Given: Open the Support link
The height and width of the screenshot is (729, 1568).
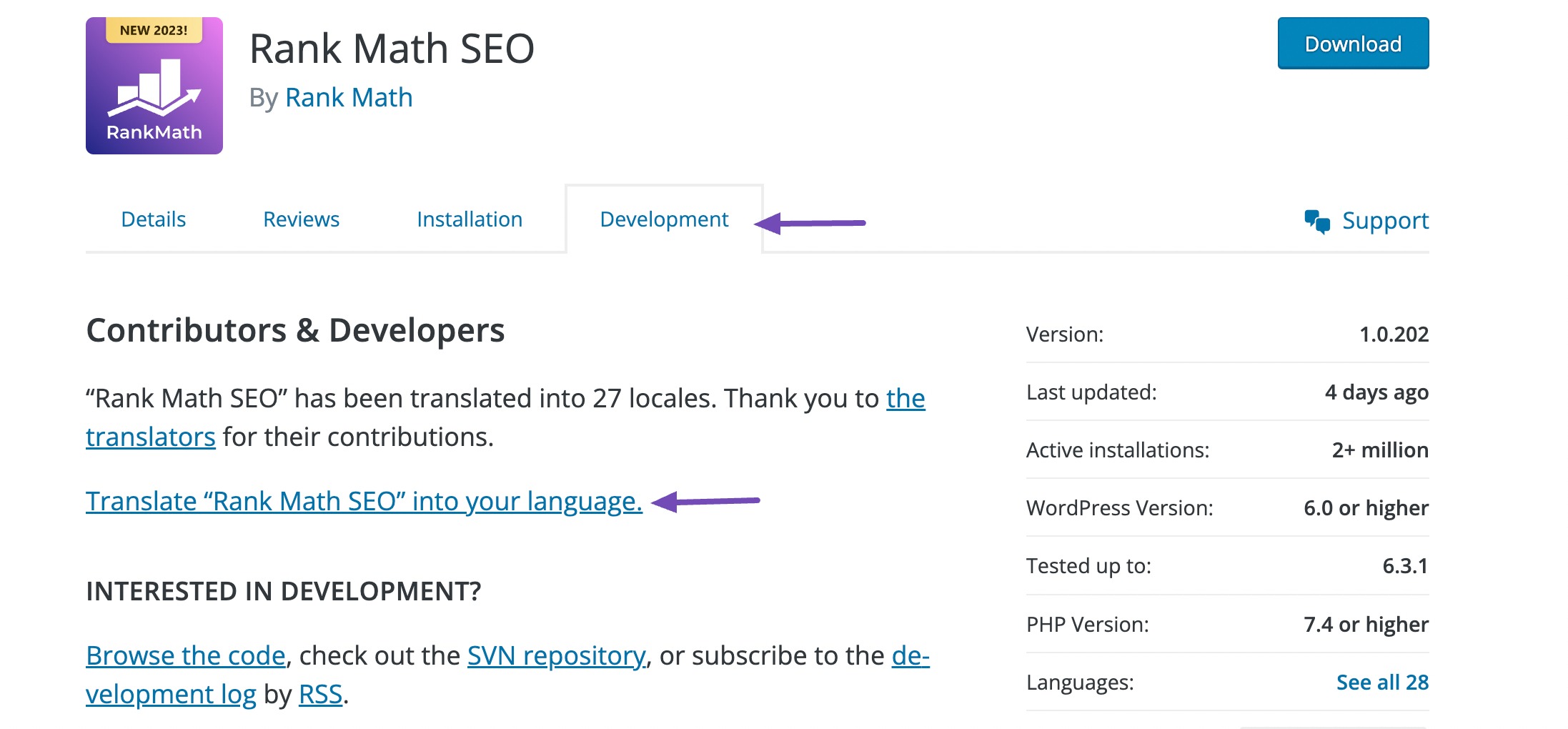Looking at the screenshot, I should 1385,221.
